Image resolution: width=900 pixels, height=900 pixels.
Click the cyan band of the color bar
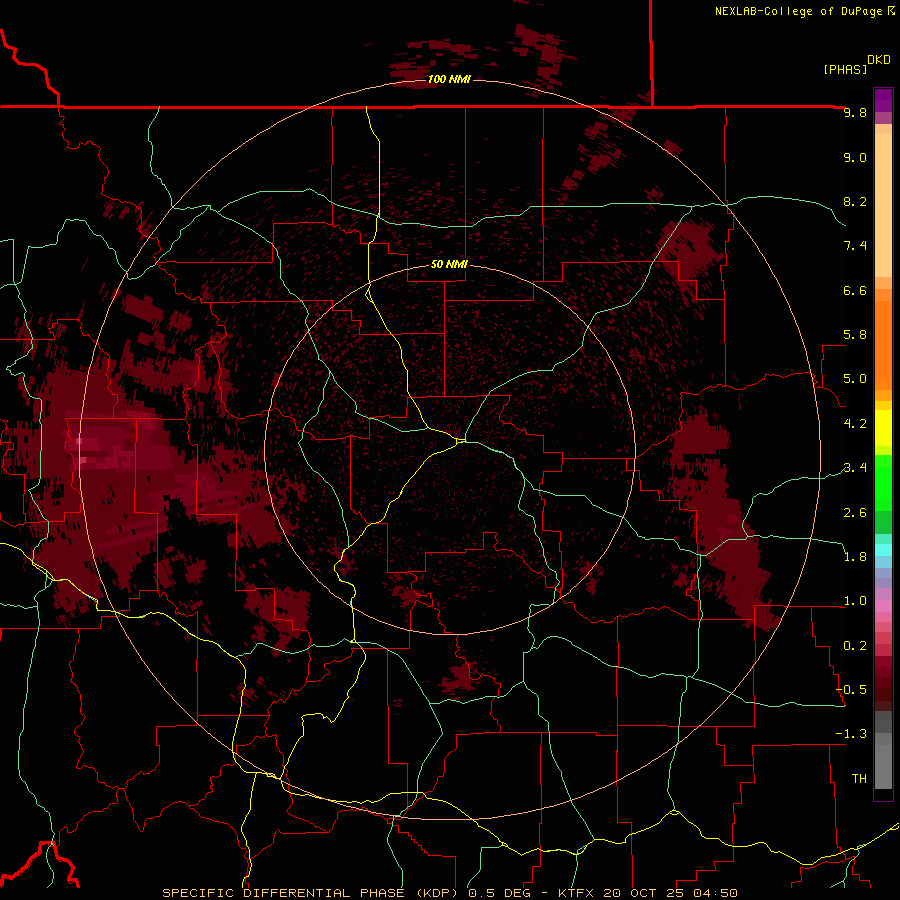click(883, 550)
